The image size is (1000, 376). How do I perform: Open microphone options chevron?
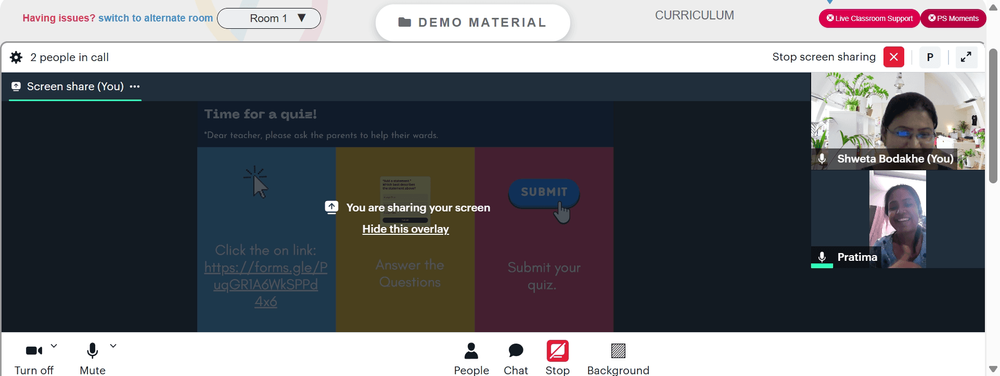(x=113, y=346)
